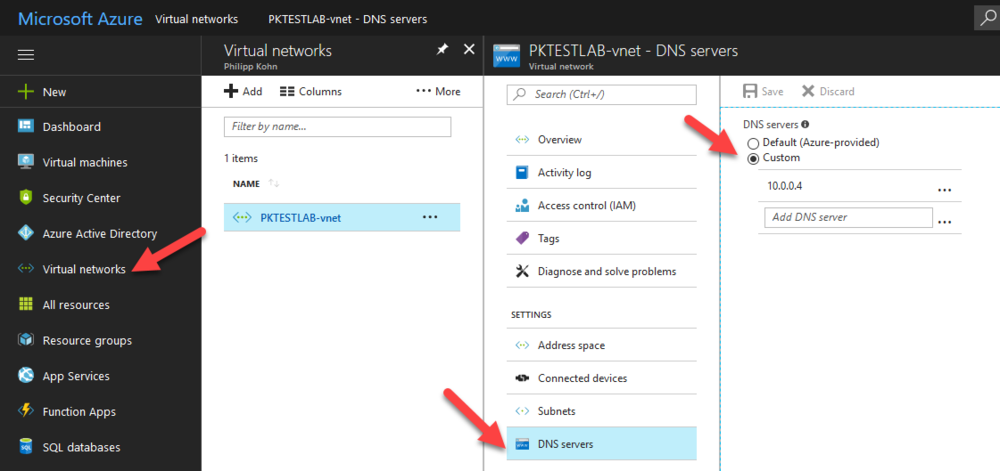This screenshot has width=1000, height=471.
Task: Click the Function Apps lightning icon
Action: point(26,412)
